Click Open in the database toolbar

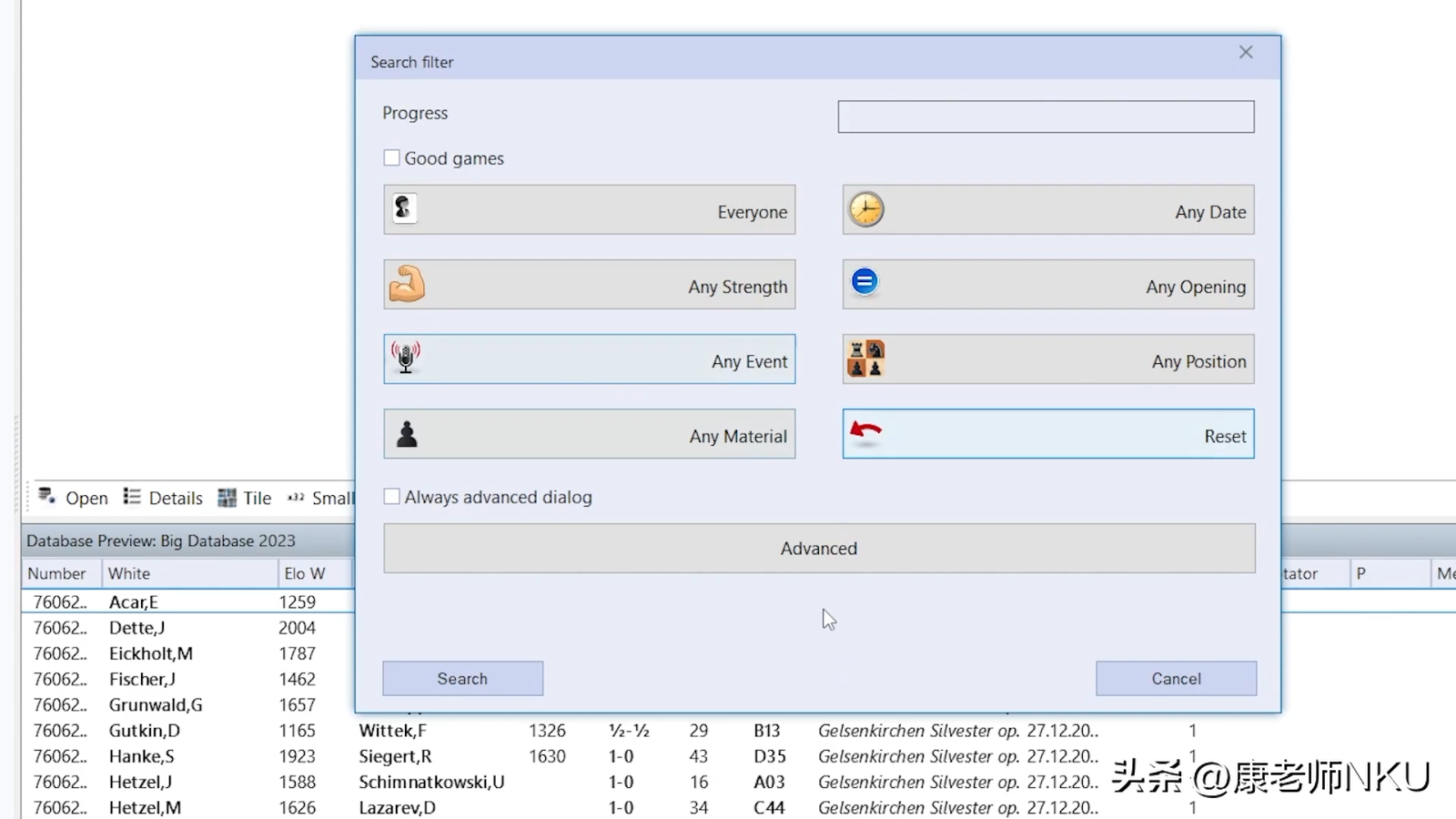pyautogui.click(x=74, y=498)
